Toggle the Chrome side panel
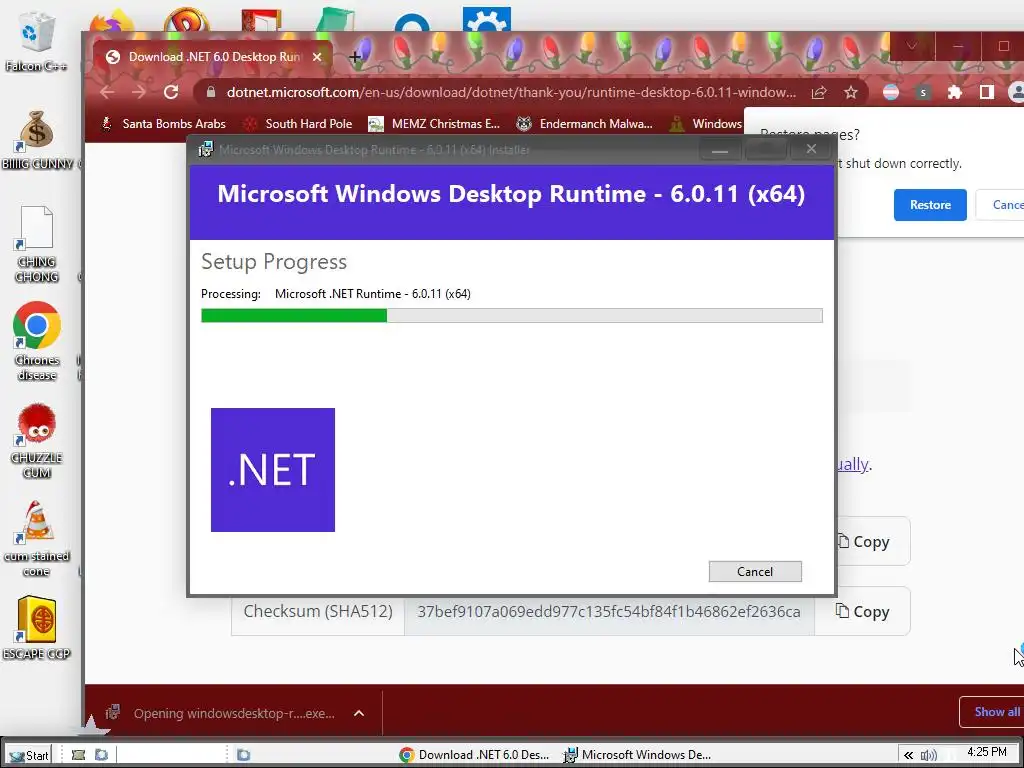The width and height of the screenshot is (1024, 768). click(x=987, y=92)
